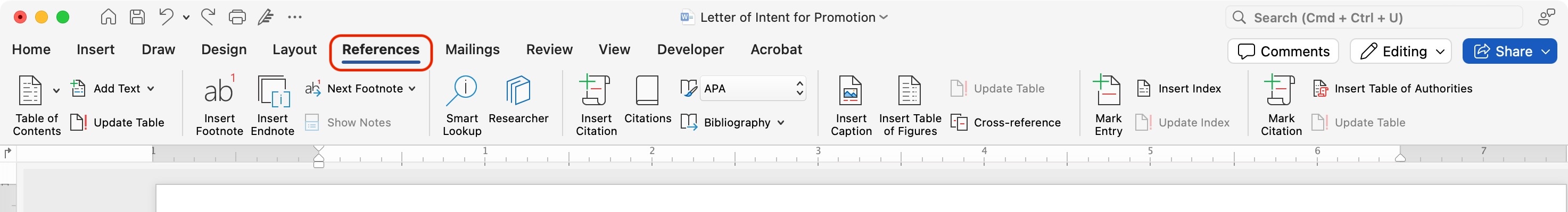The width and height of the screenshot is (1568, 212).
Task: Switch to the Mailings tab
Action: (472, 50)
